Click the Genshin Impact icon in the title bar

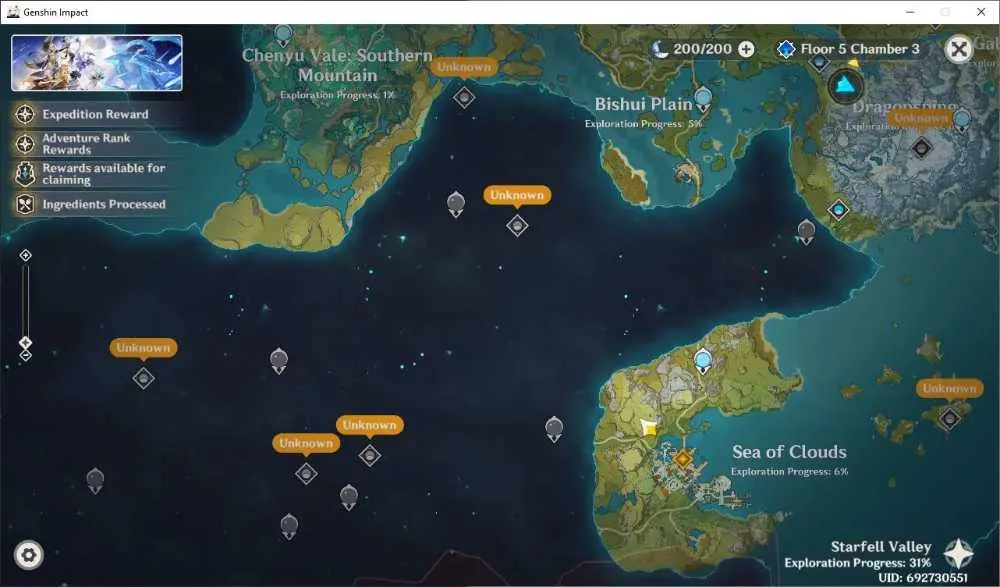pyautogui.click(x=13, y=11)
